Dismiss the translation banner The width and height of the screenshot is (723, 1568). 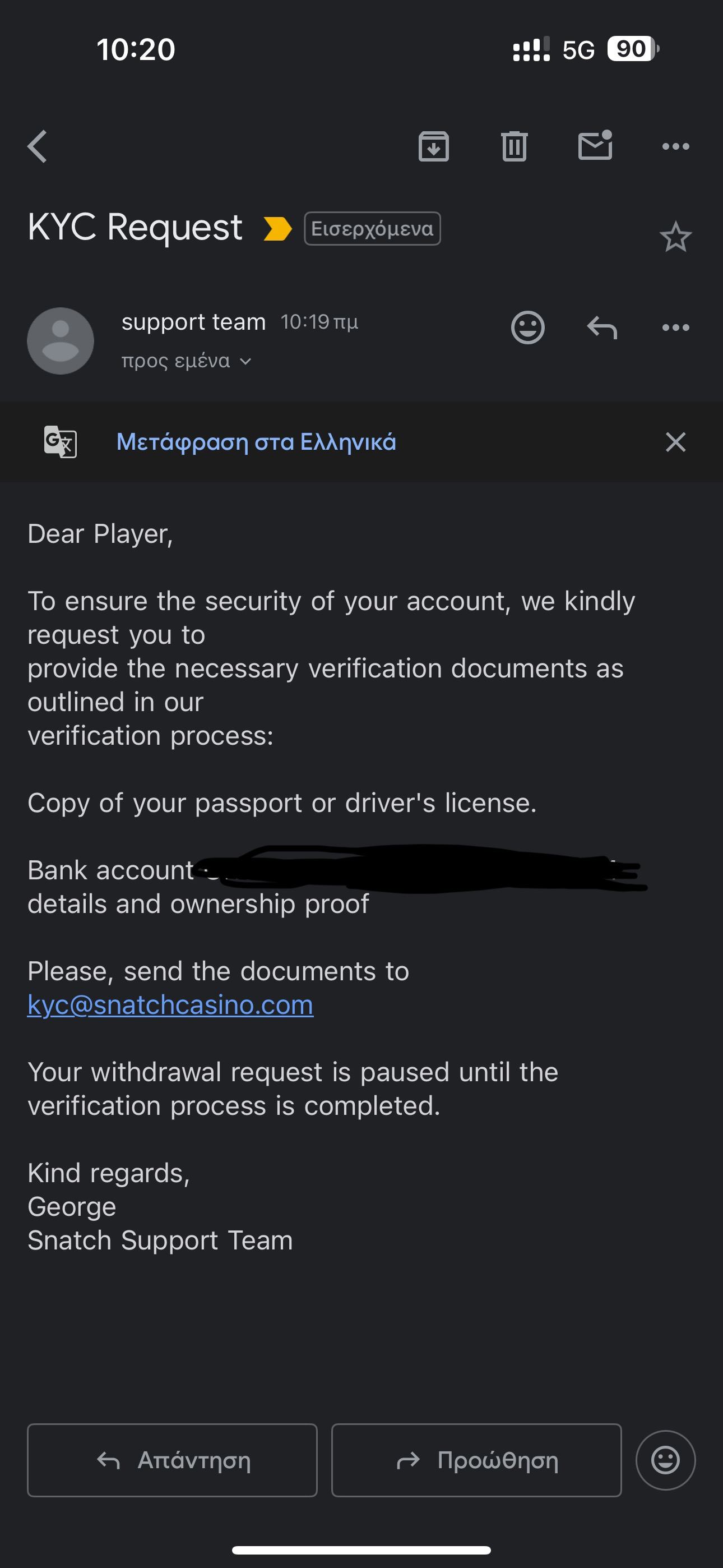(675, 442)
